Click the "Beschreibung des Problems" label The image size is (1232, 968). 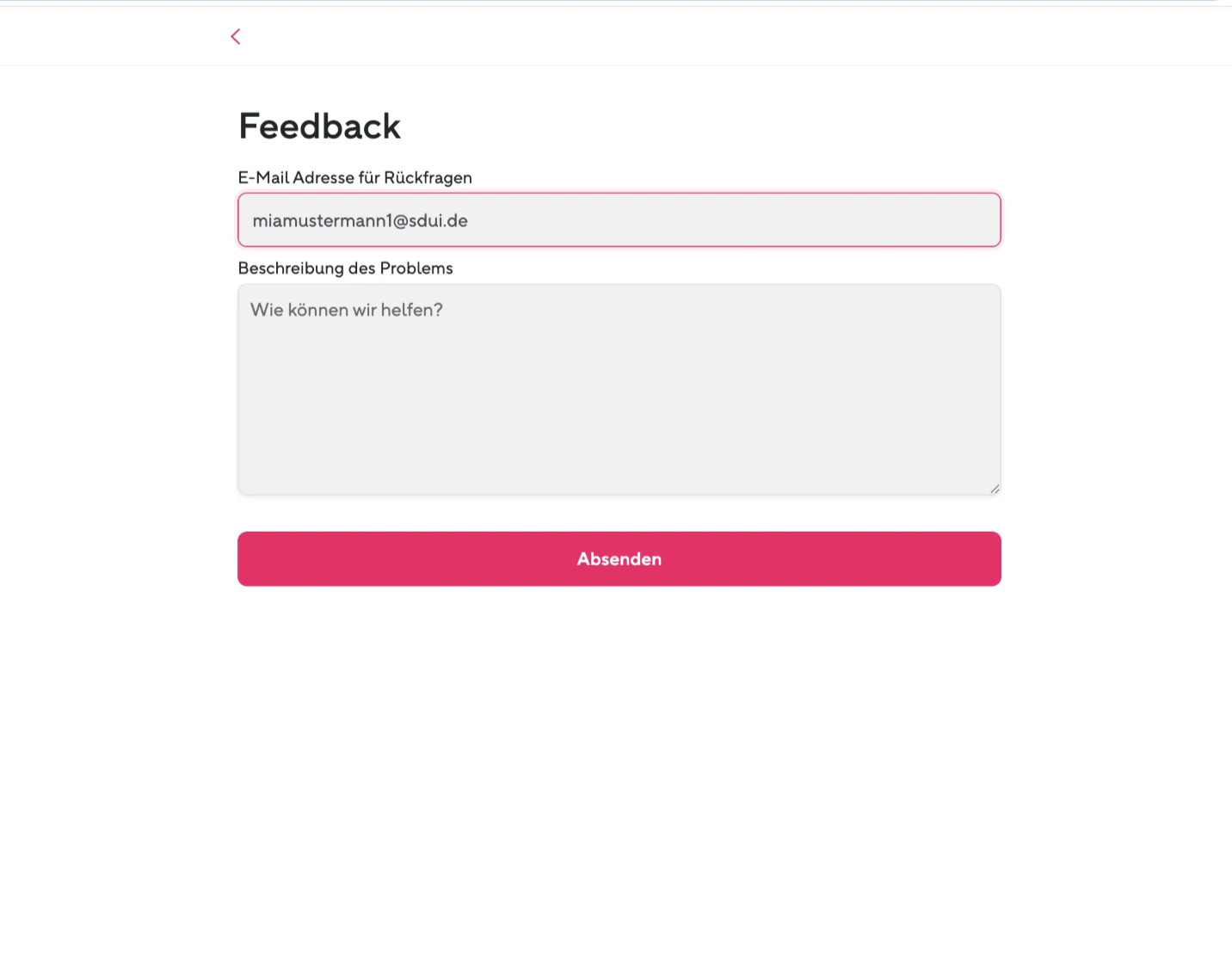click(346, 268)
